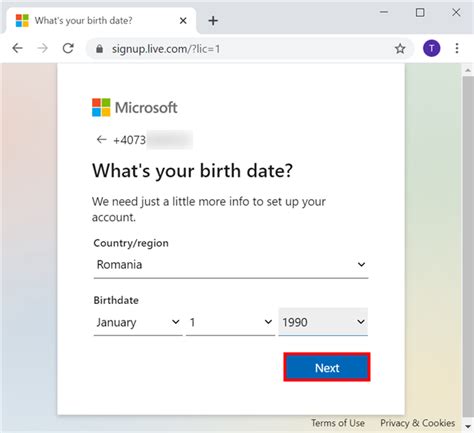Open the 1990 year dropdown
Screen dimensions: 474x433
(323, 322)
